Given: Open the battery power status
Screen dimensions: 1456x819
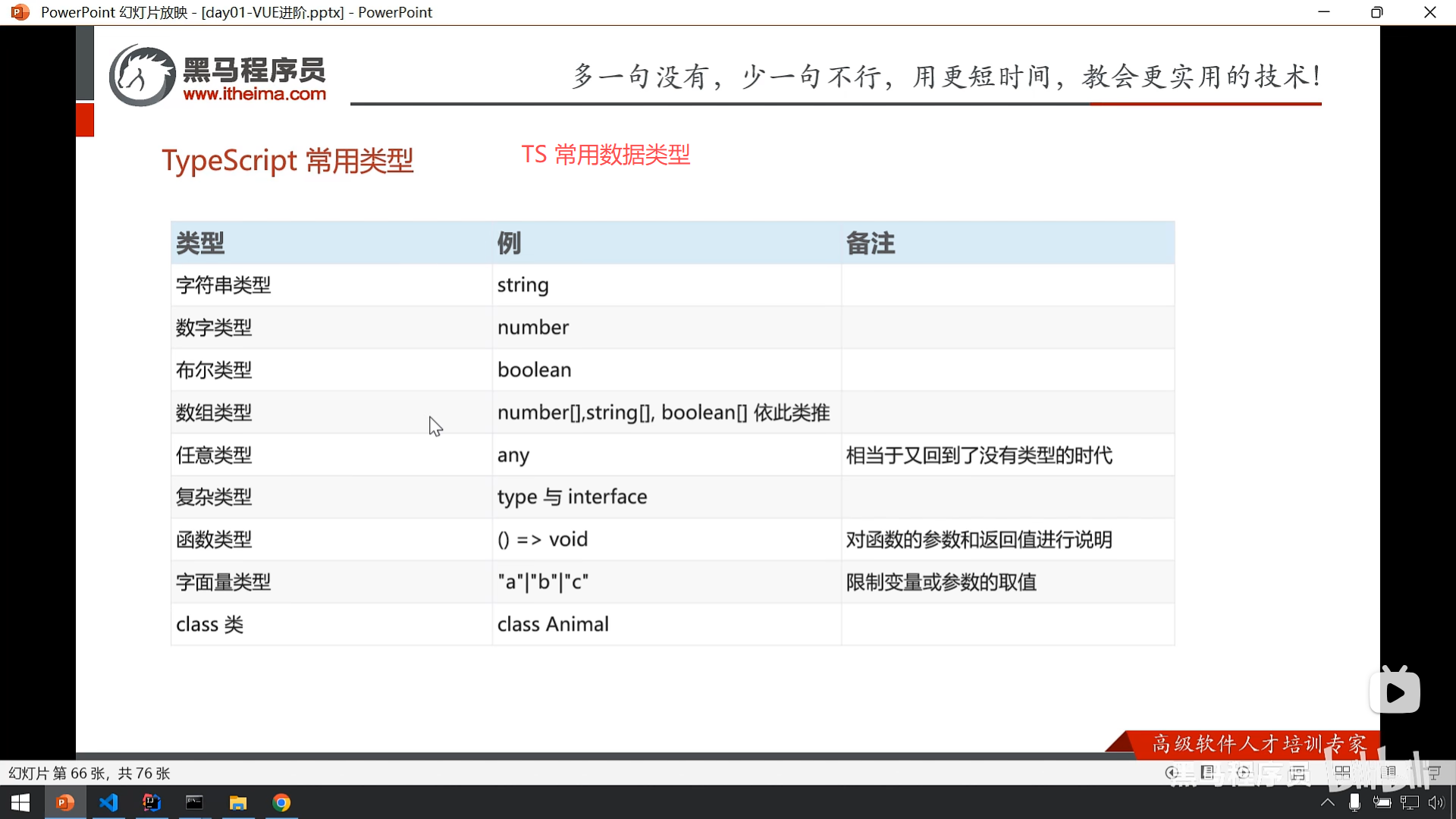Looking at the screenshot, I should 1382,802.
